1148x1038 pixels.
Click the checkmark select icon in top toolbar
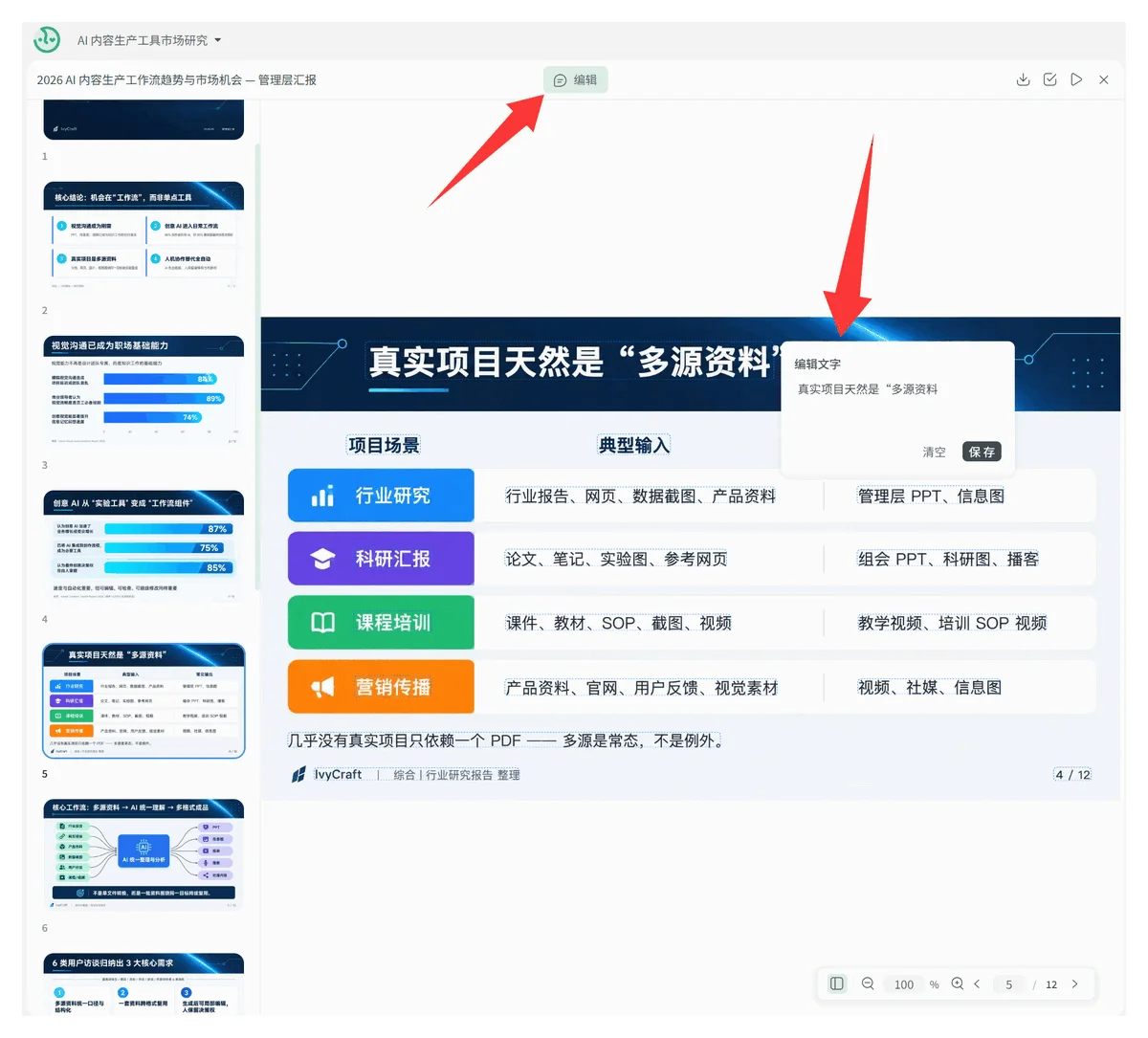[x=1049, y=79]
